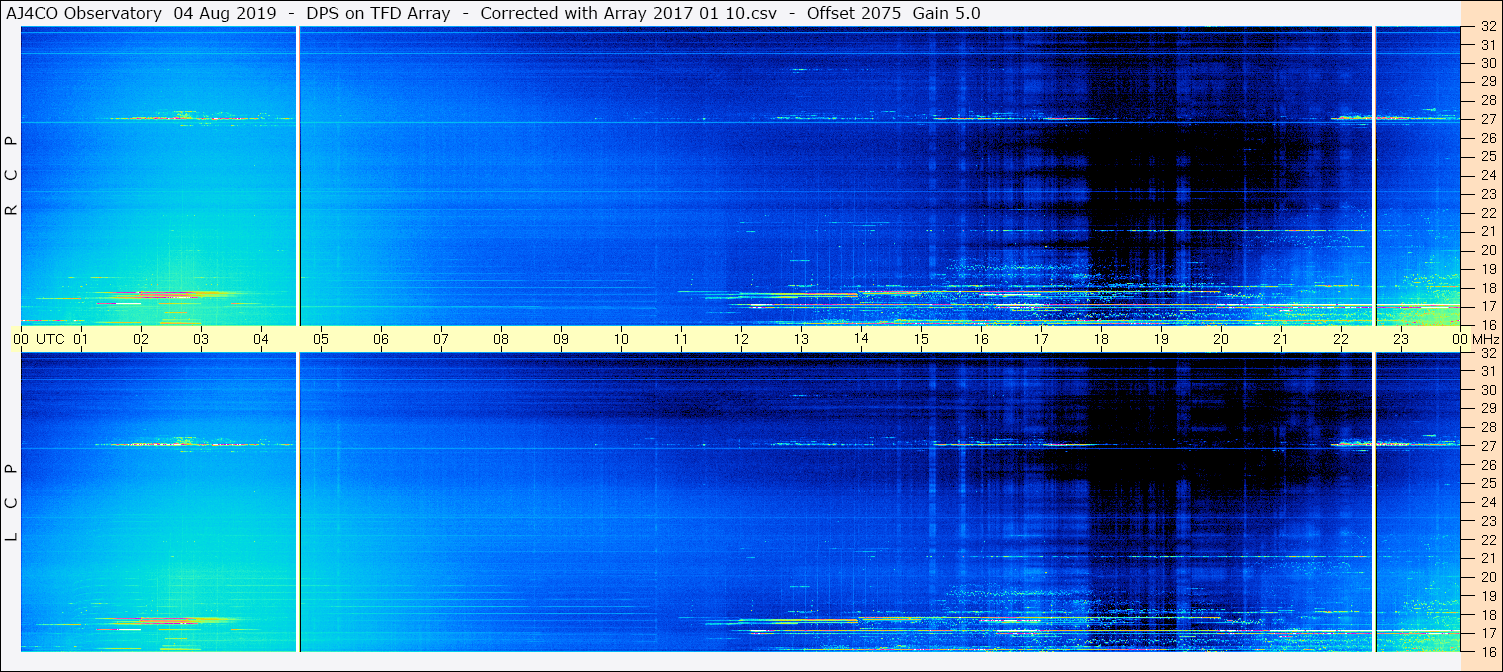Click the 02 UTC hour label
This screenshot has height=672, width=1503.
(141, 339)
